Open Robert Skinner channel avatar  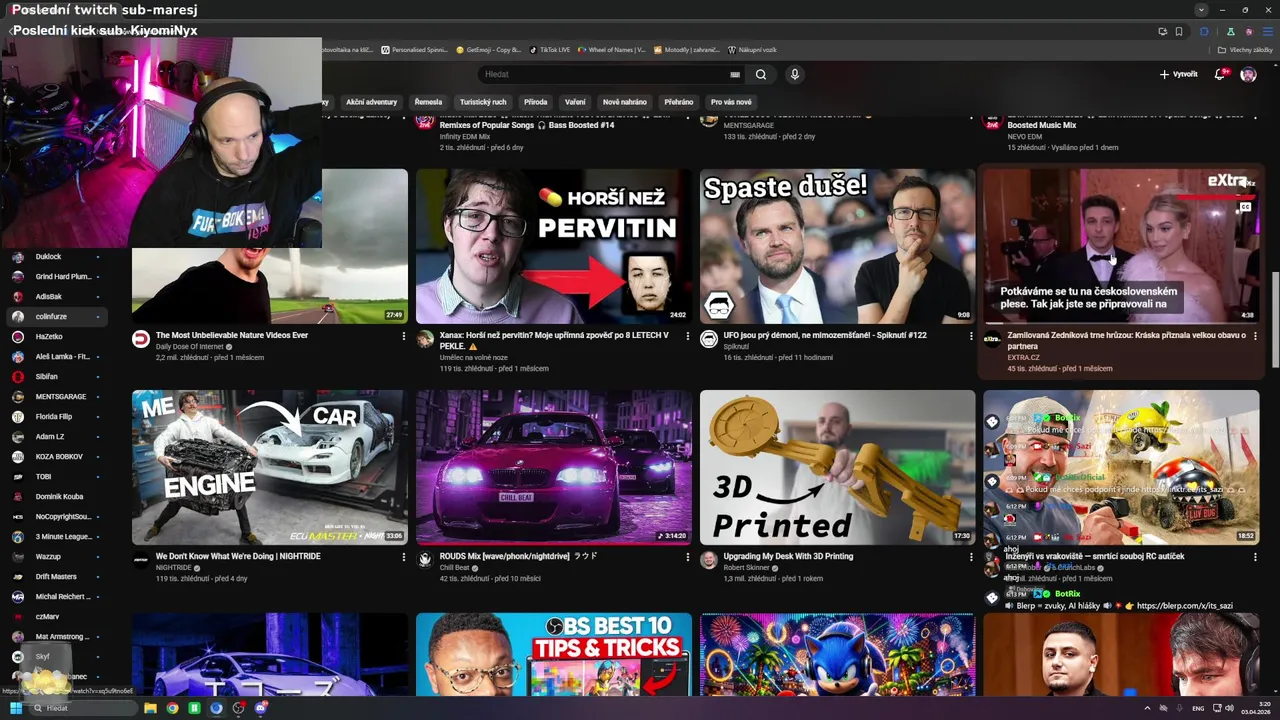[709, 560]
